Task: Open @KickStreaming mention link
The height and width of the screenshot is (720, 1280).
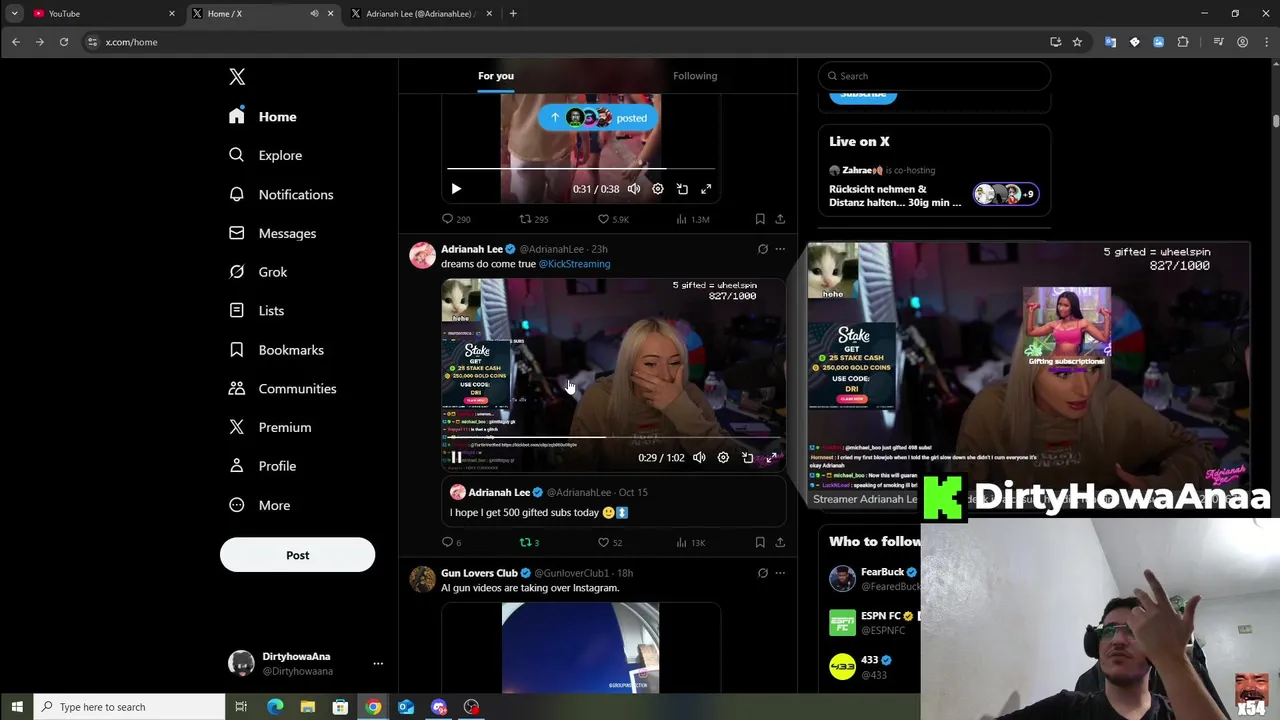Action: 574,264
